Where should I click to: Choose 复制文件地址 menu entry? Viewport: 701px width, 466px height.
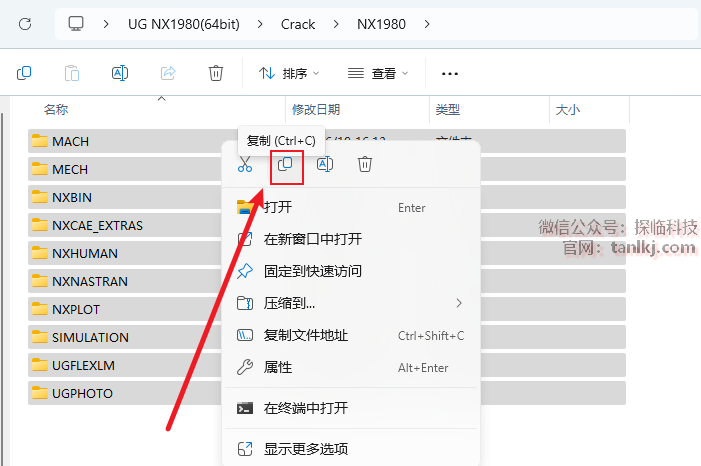coord(351,335)
